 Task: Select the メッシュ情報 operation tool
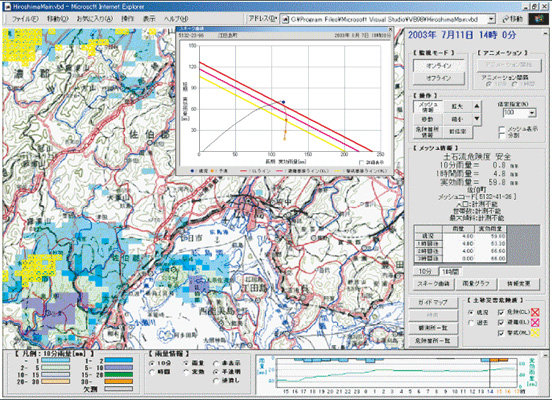click(x=428, y=107)
